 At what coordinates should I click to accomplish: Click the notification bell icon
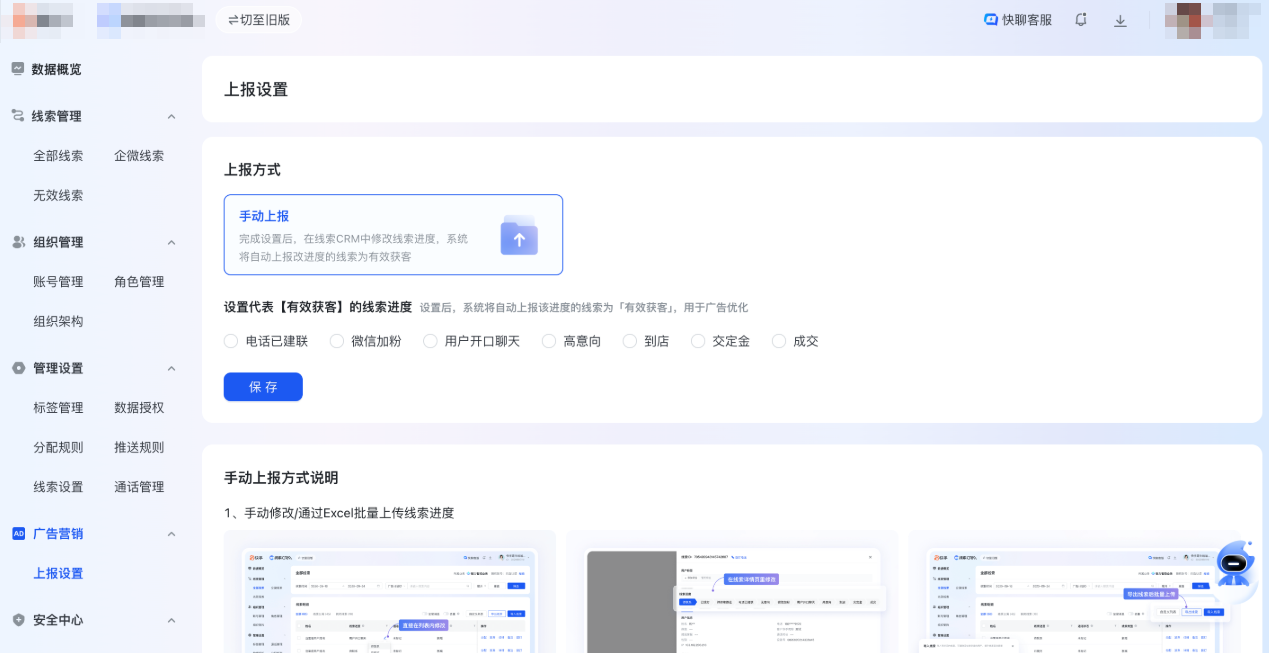point(1081,19)
